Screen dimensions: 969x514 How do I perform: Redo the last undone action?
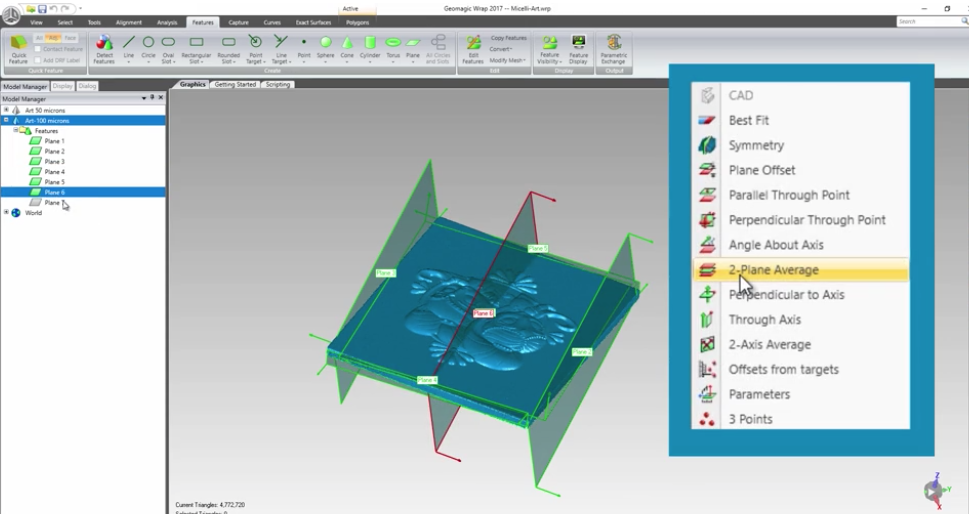click(65, 9)
